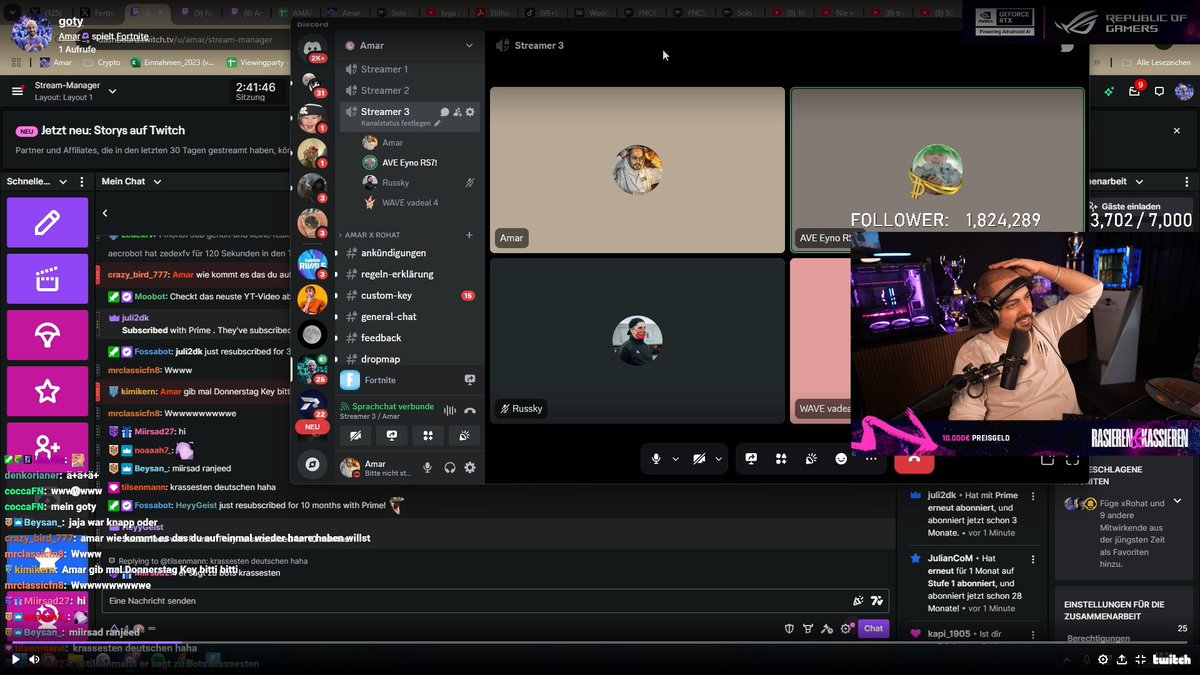Image resolution: width=1200 pixels, height=675 pixels.
Task: Share the video with player share icon
Action: 1122,660
